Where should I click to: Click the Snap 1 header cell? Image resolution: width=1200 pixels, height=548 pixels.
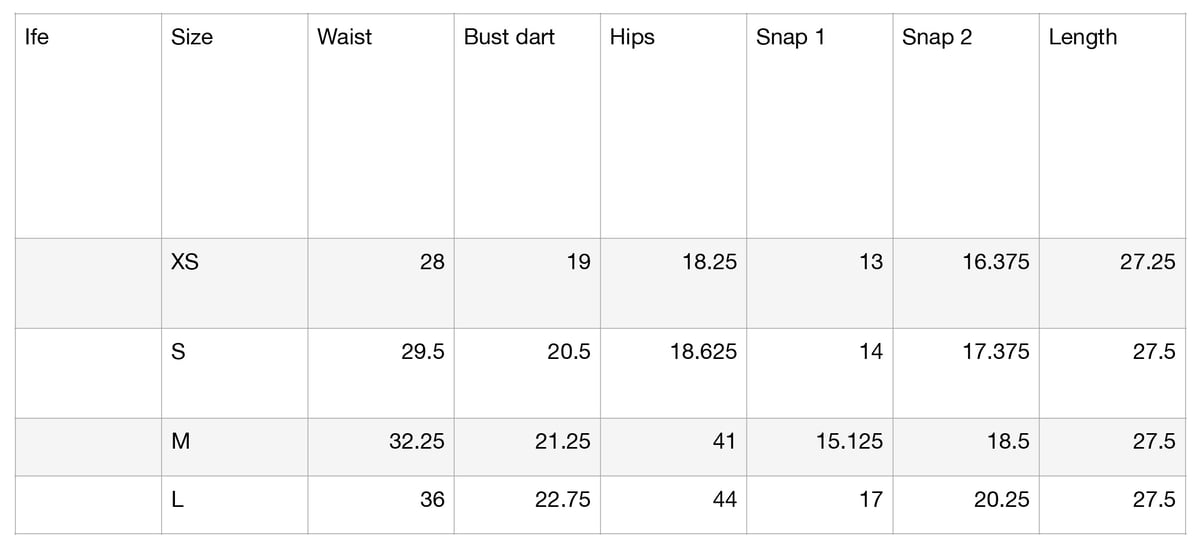[x=820, y=126]
